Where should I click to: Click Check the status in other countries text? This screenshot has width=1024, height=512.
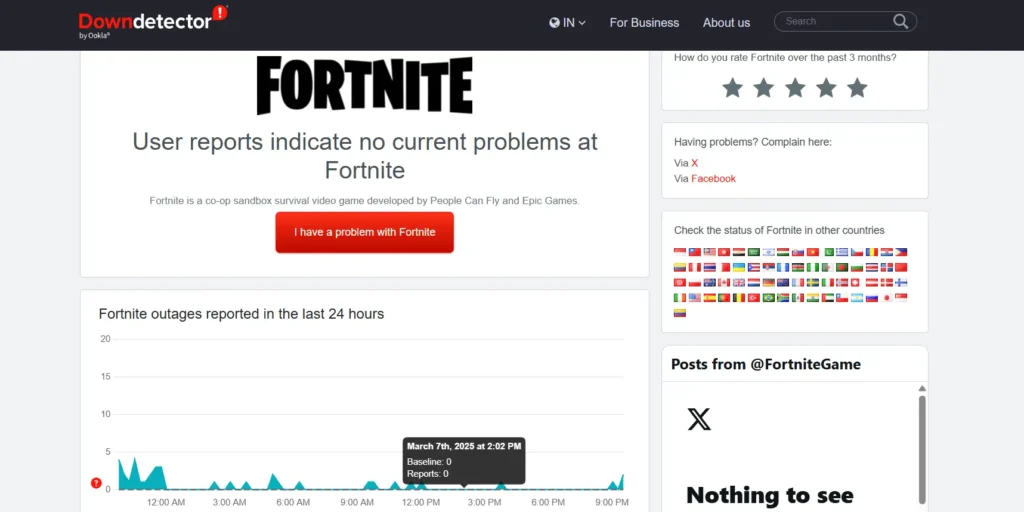click(779, 231)
